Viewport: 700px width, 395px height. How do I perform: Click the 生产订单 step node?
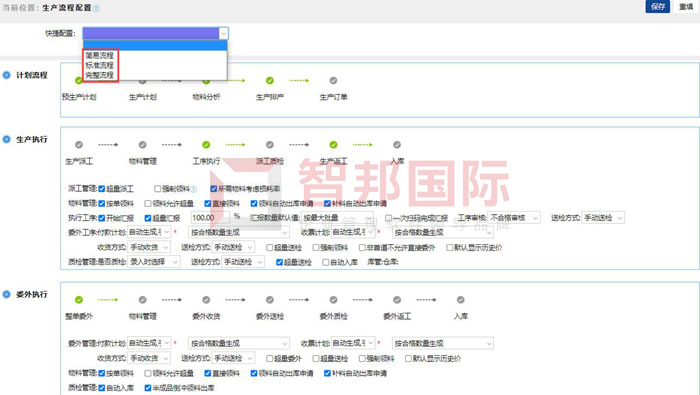click(333, 81)
